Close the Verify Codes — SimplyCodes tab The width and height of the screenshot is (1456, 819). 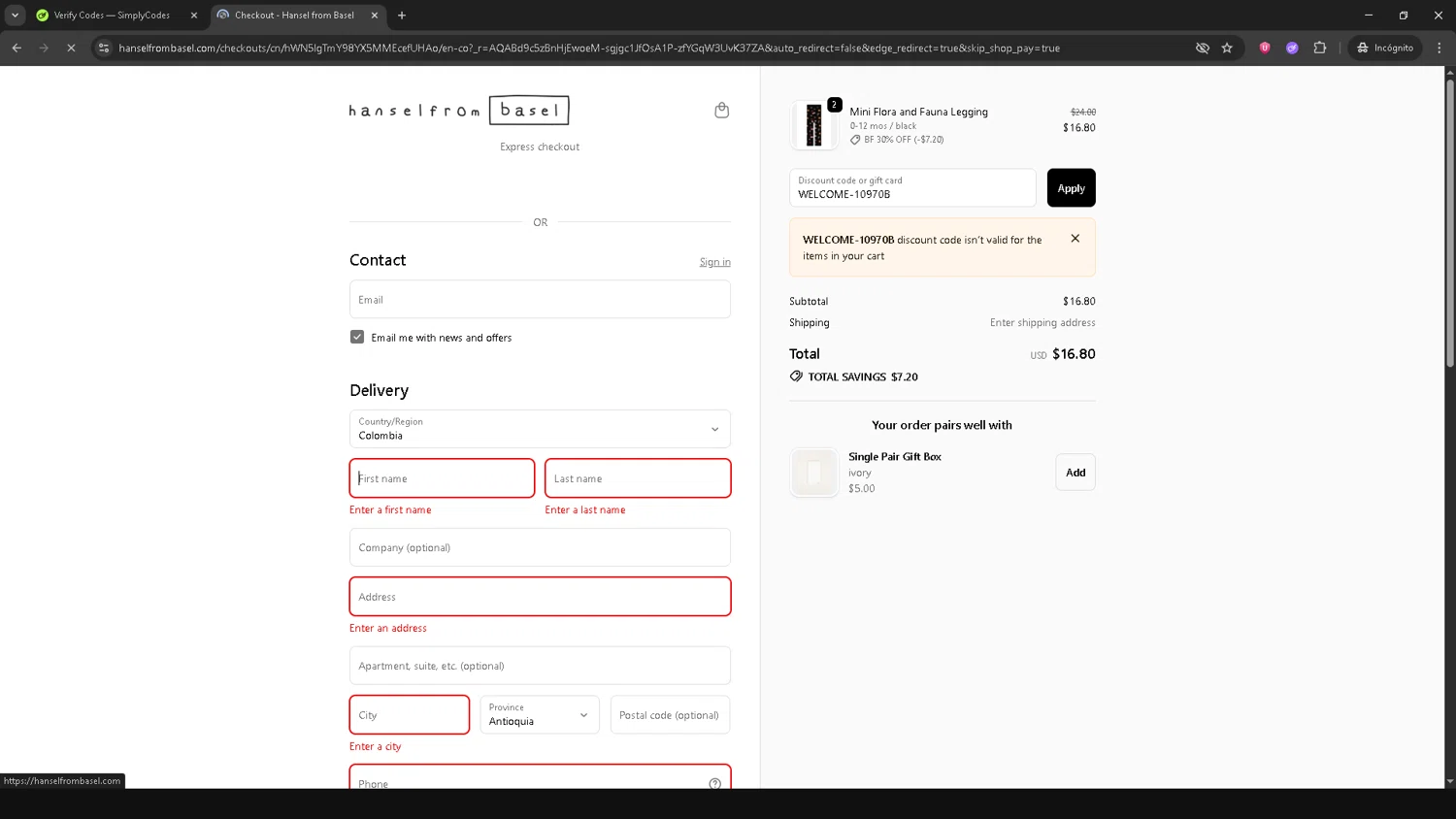tap(194, 16)
